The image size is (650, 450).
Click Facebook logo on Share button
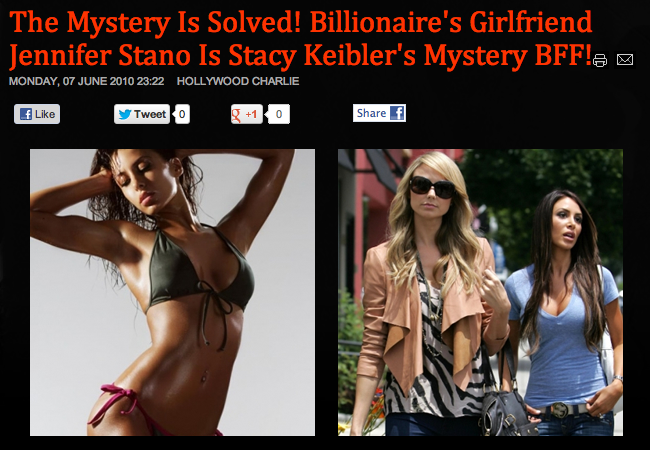pos(397,113)
